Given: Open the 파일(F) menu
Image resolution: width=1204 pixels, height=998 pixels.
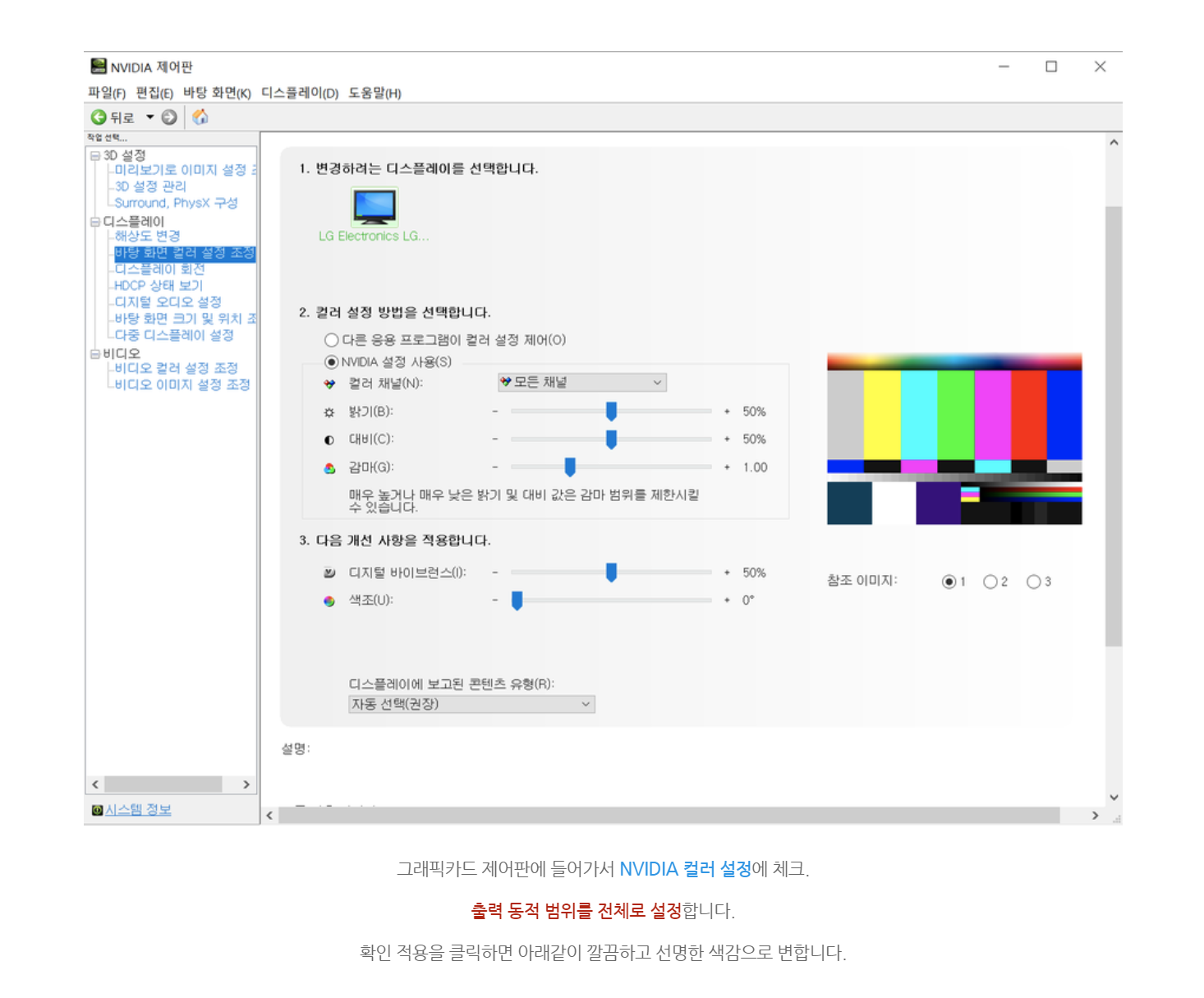Looking at the screenshot, I should pos(107,93).
